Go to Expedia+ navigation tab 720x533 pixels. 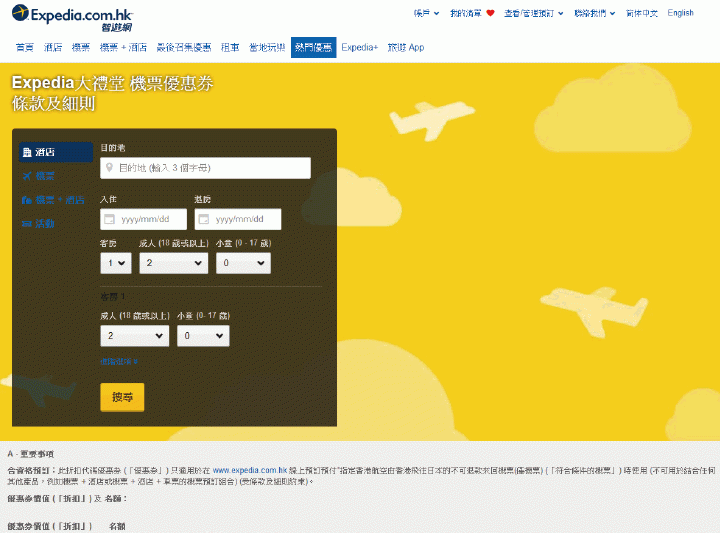[360, 47]
